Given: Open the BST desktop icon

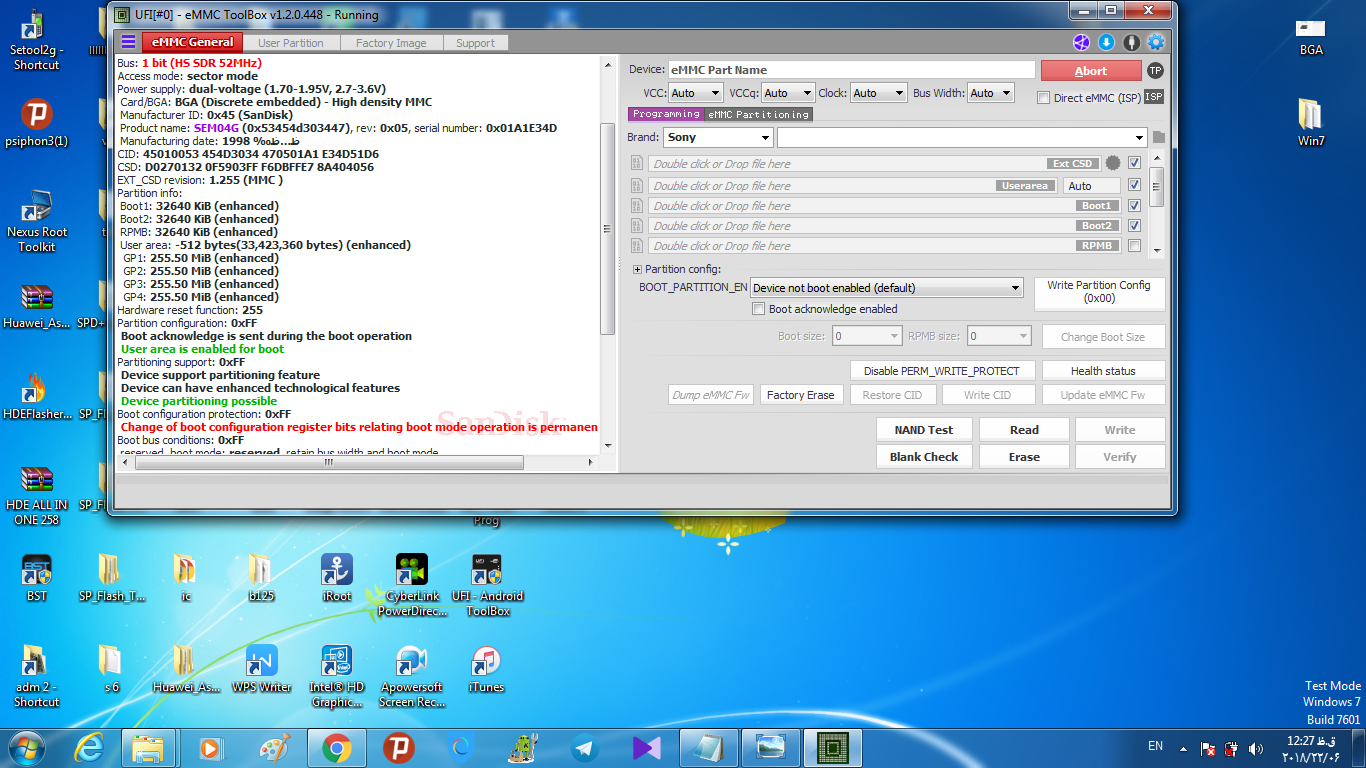Looking at the screenshot, I should click(37, 578).
